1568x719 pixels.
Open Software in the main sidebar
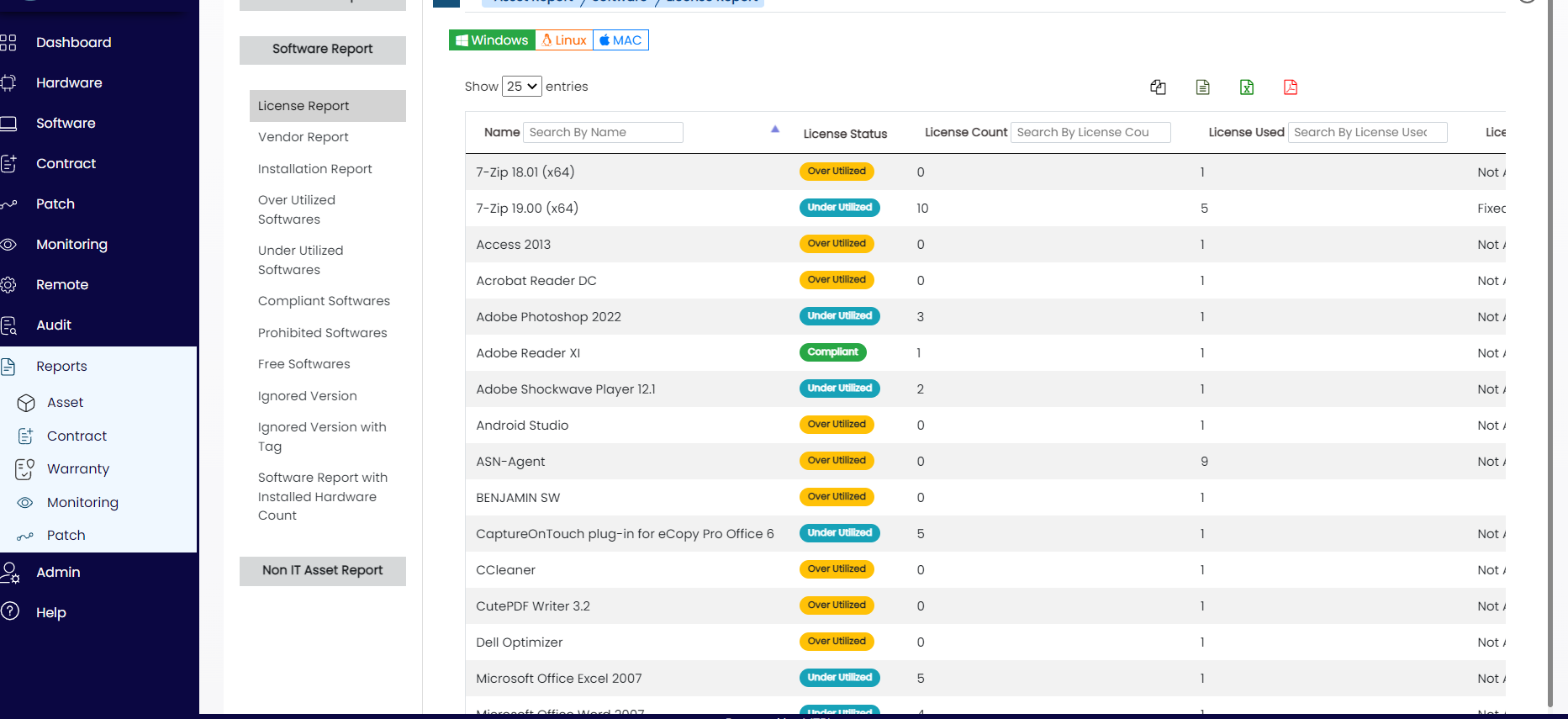point(66,123)
